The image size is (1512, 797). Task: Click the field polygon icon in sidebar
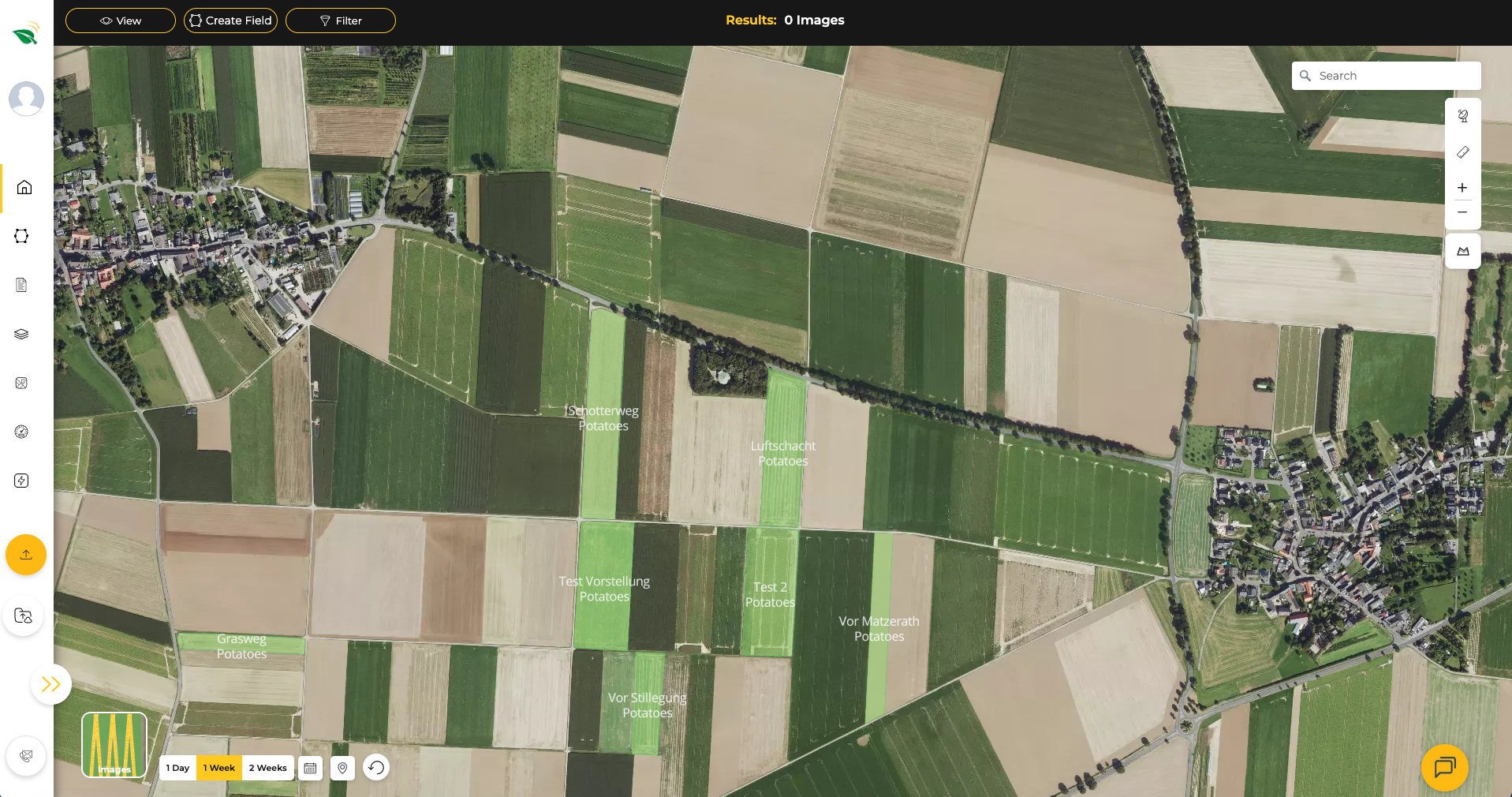pos(21,237)
